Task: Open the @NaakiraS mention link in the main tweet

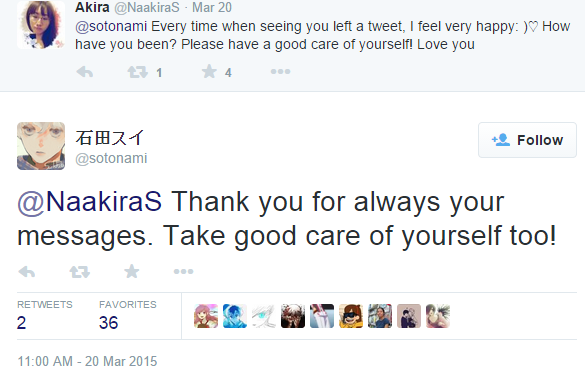Action: tap(90, 202)
